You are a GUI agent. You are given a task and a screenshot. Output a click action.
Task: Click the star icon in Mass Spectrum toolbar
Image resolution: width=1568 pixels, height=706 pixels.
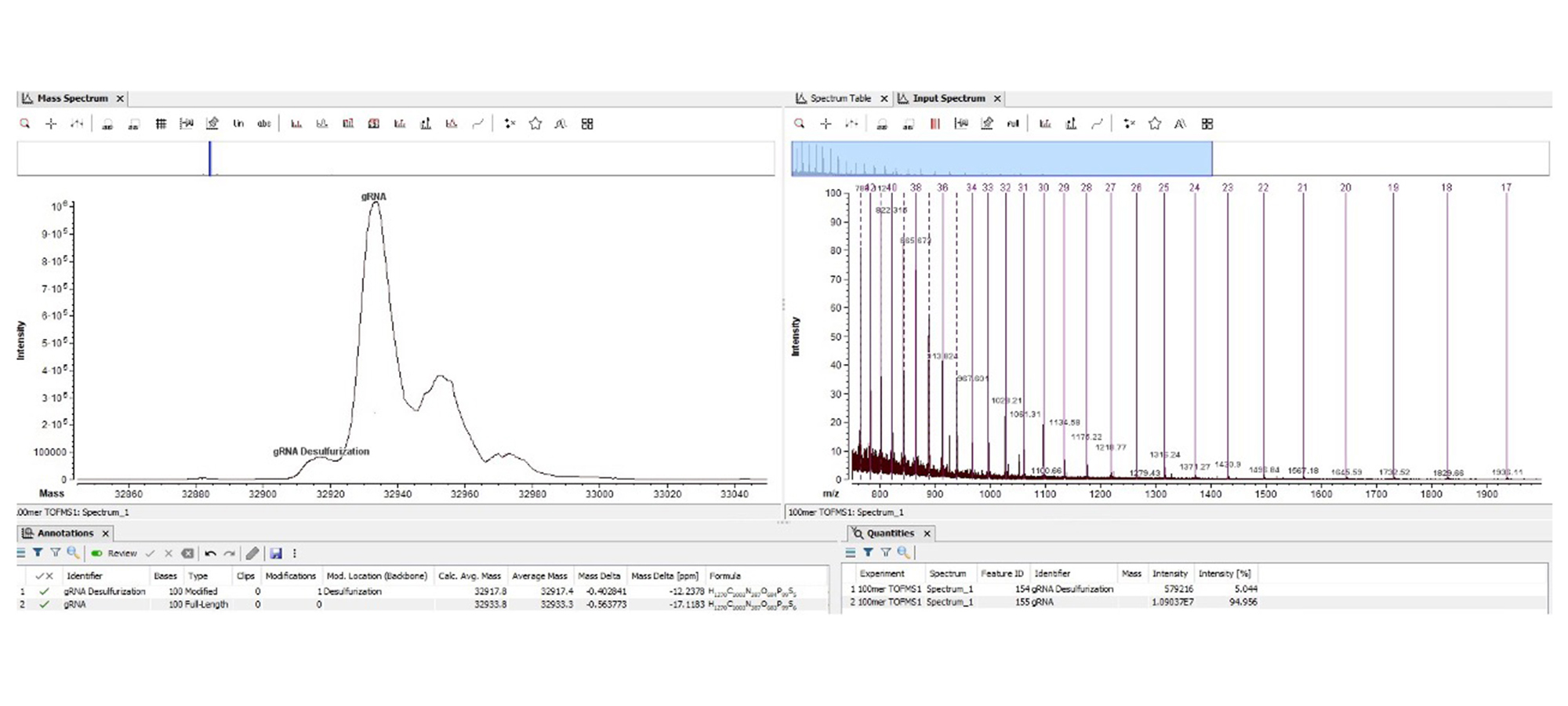coord(535,124)
